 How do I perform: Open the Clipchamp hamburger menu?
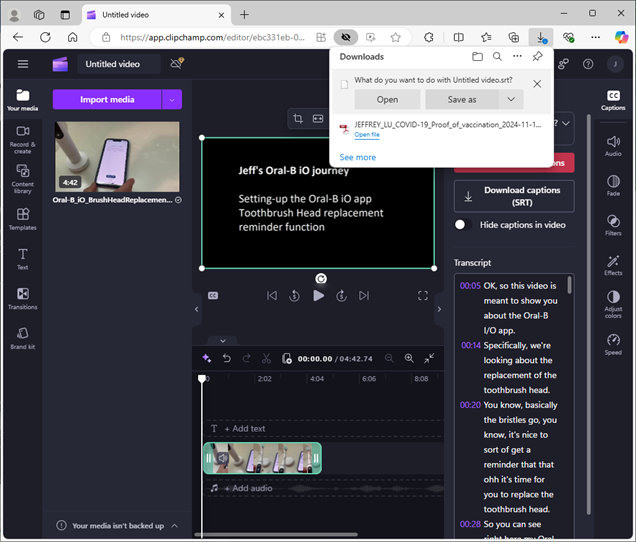pyautogui.click(x=23, y=64)
